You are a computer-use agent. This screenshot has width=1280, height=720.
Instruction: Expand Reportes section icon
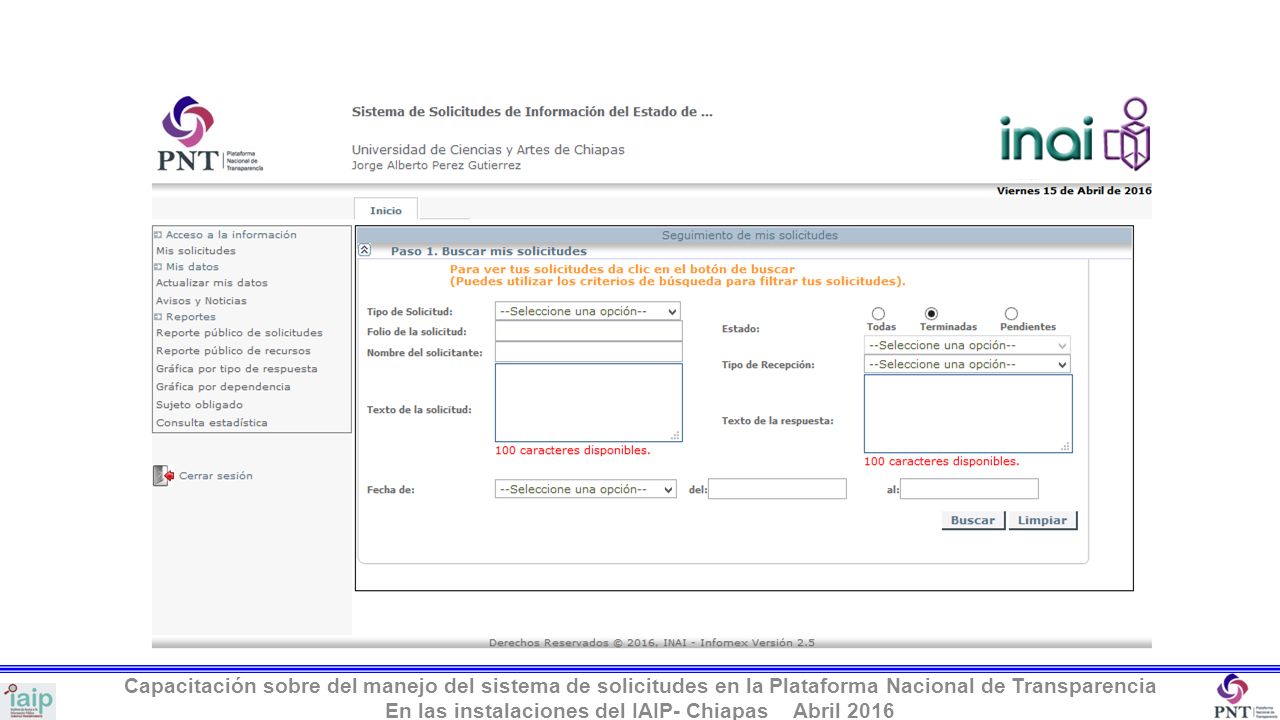click(x=158, y=317)
